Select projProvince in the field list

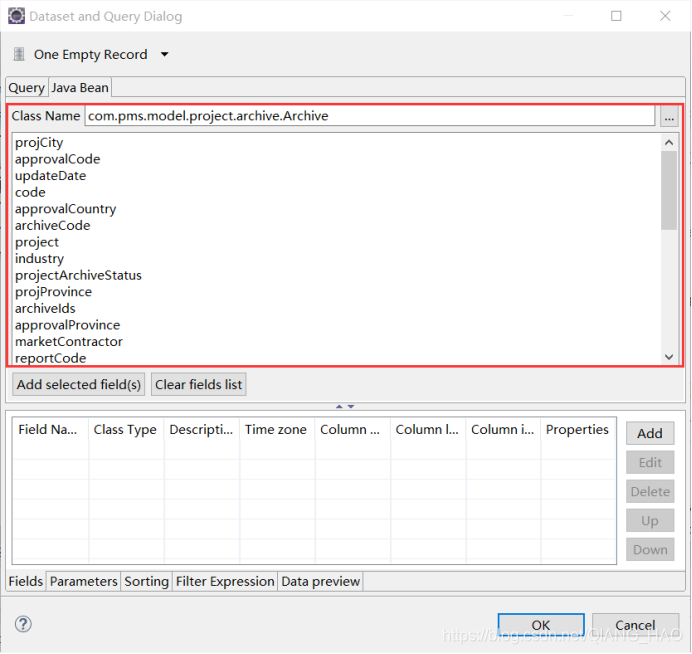click(x=53, y=292)
